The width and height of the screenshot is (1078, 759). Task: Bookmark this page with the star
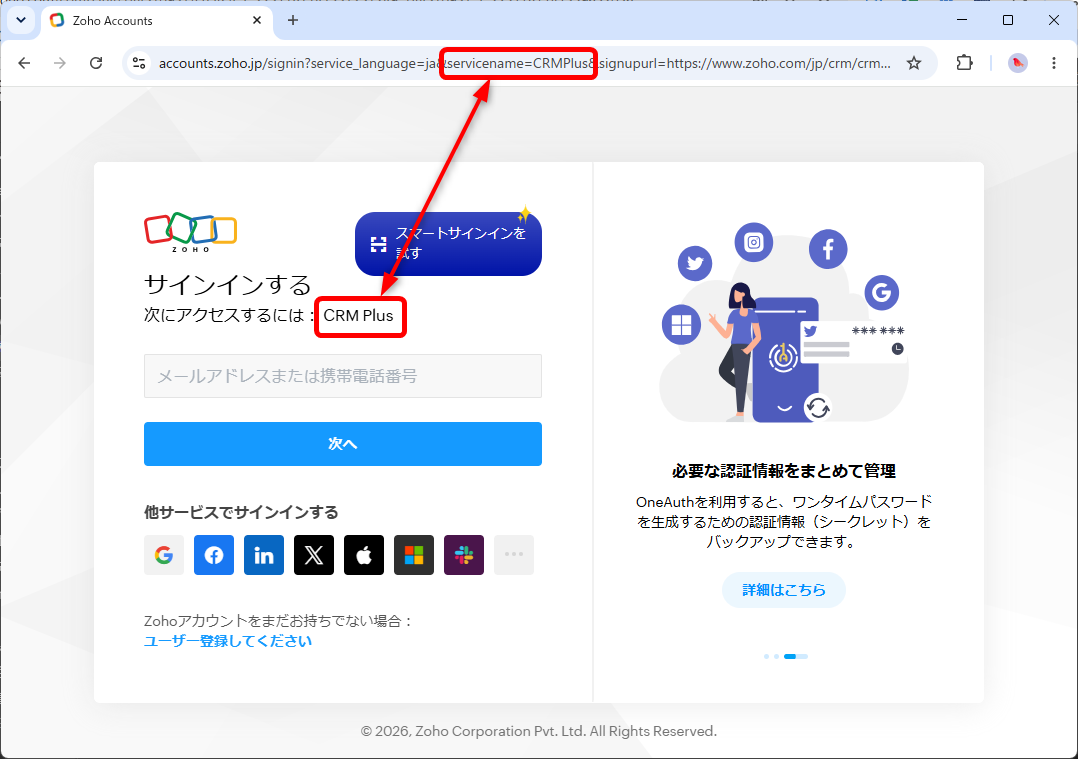(914, 63)
